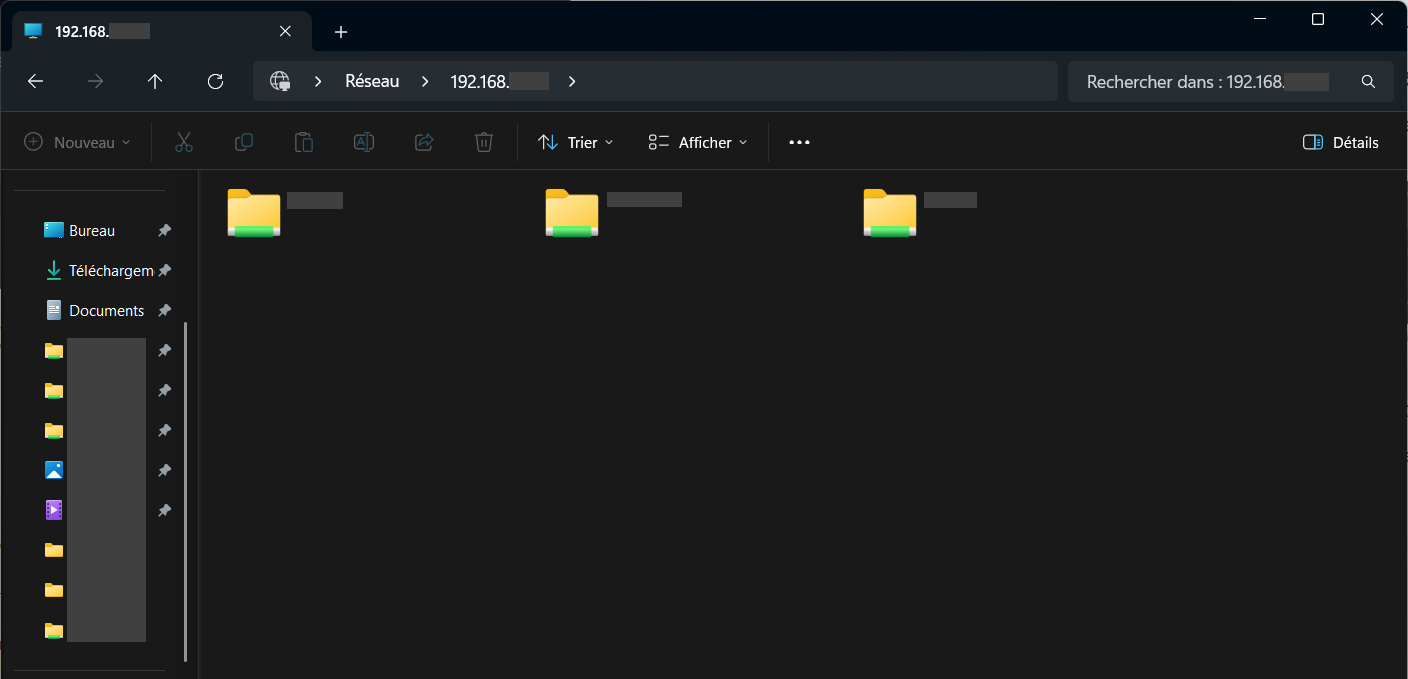Click the Cut scissors icon

184,143
